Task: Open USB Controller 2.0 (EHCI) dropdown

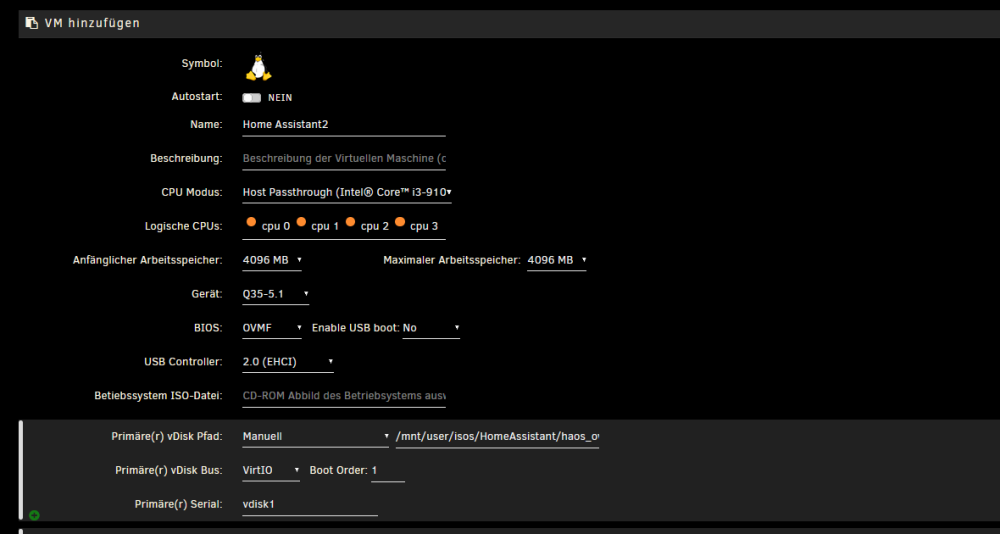Action: 288,362
